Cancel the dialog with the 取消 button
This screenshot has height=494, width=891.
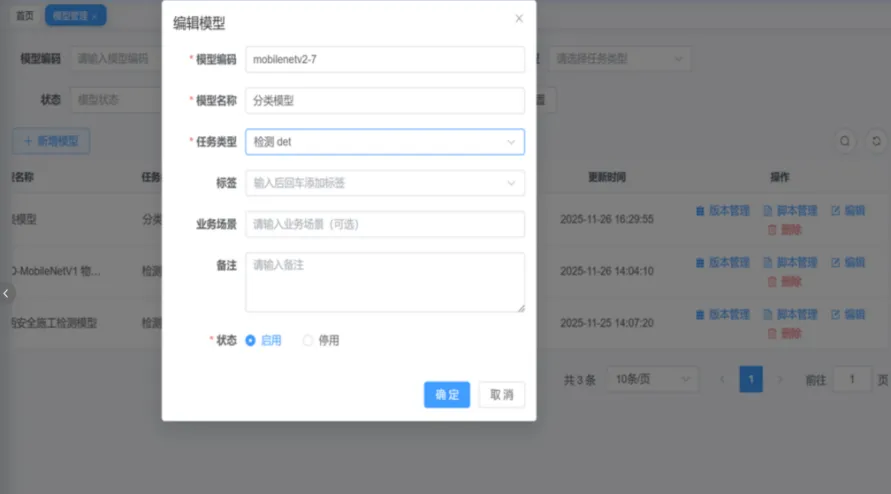click(502, 395)
